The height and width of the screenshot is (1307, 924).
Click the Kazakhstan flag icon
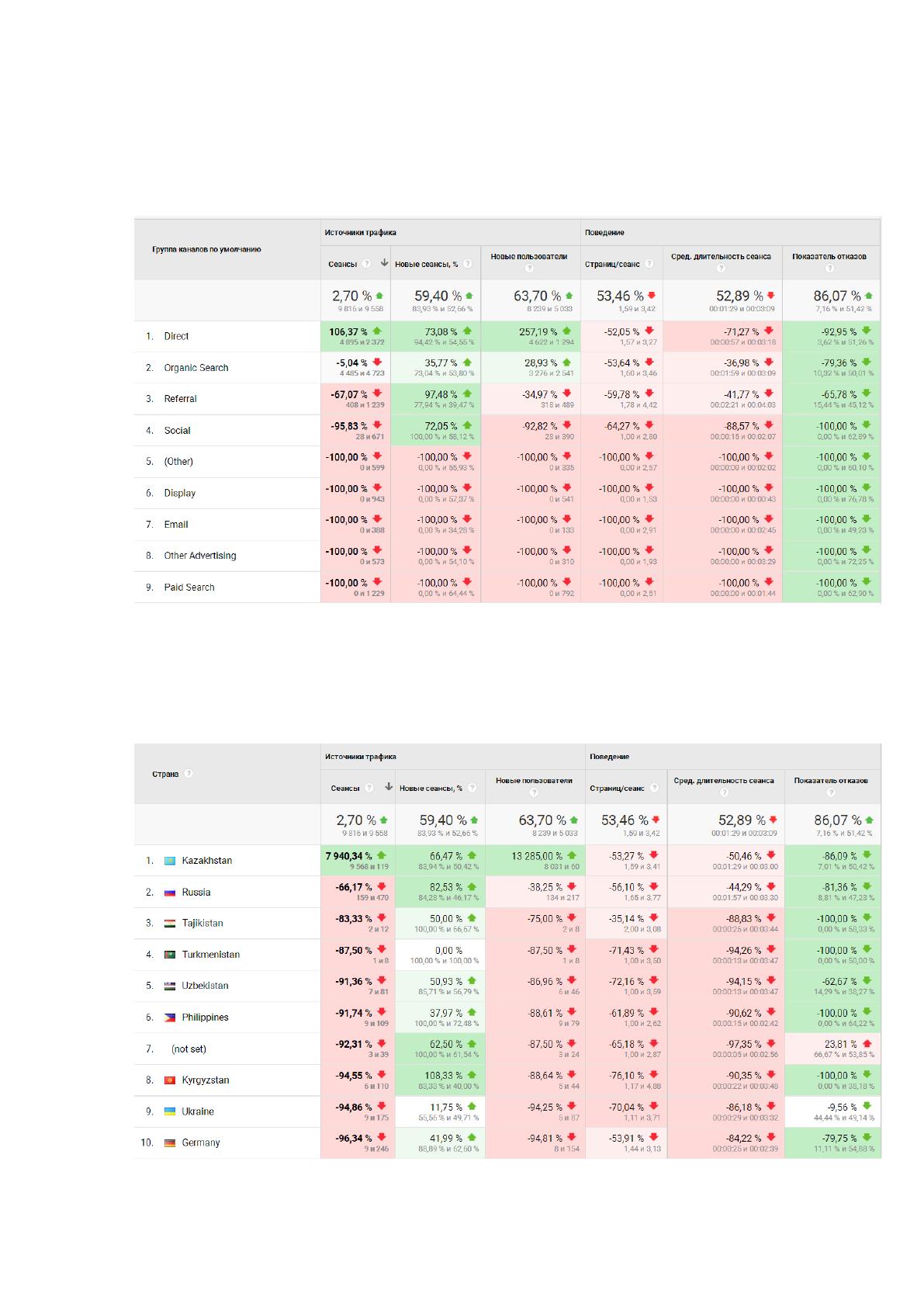point(170,861)
